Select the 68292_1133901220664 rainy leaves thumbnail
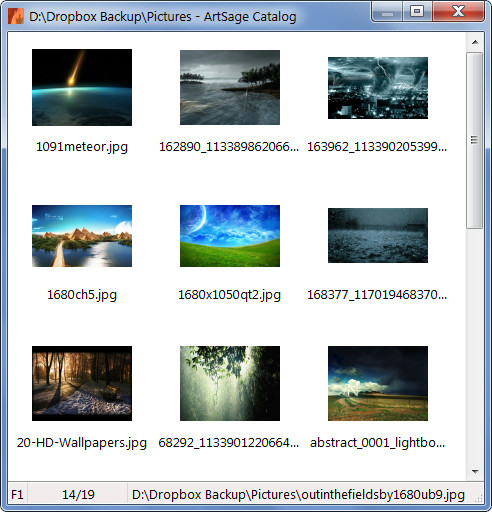 230,383
